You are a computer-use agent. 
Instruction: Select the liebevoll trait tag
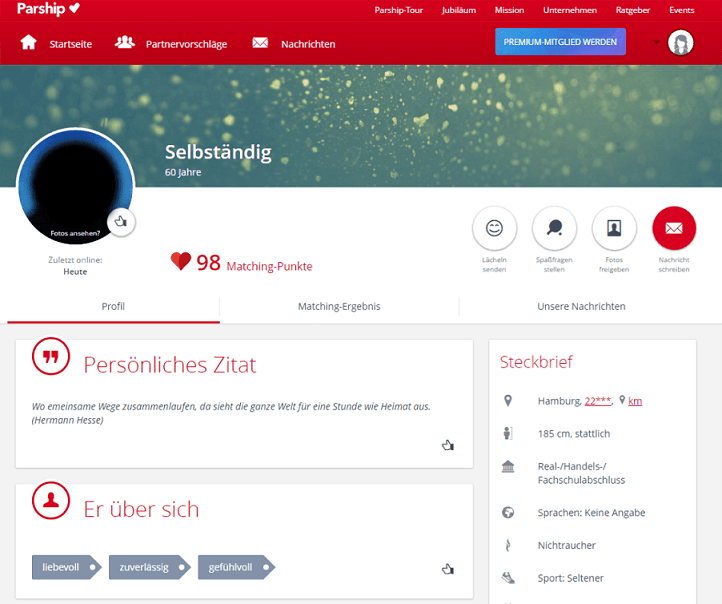pos(66,567)
